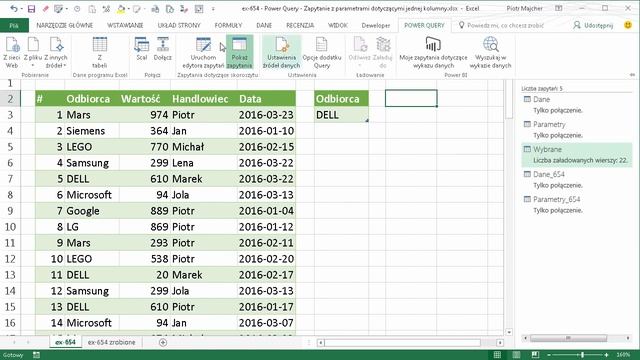The image size is (640, 360).
Task: Switch to DANE tab
Action: coord(264,25)
